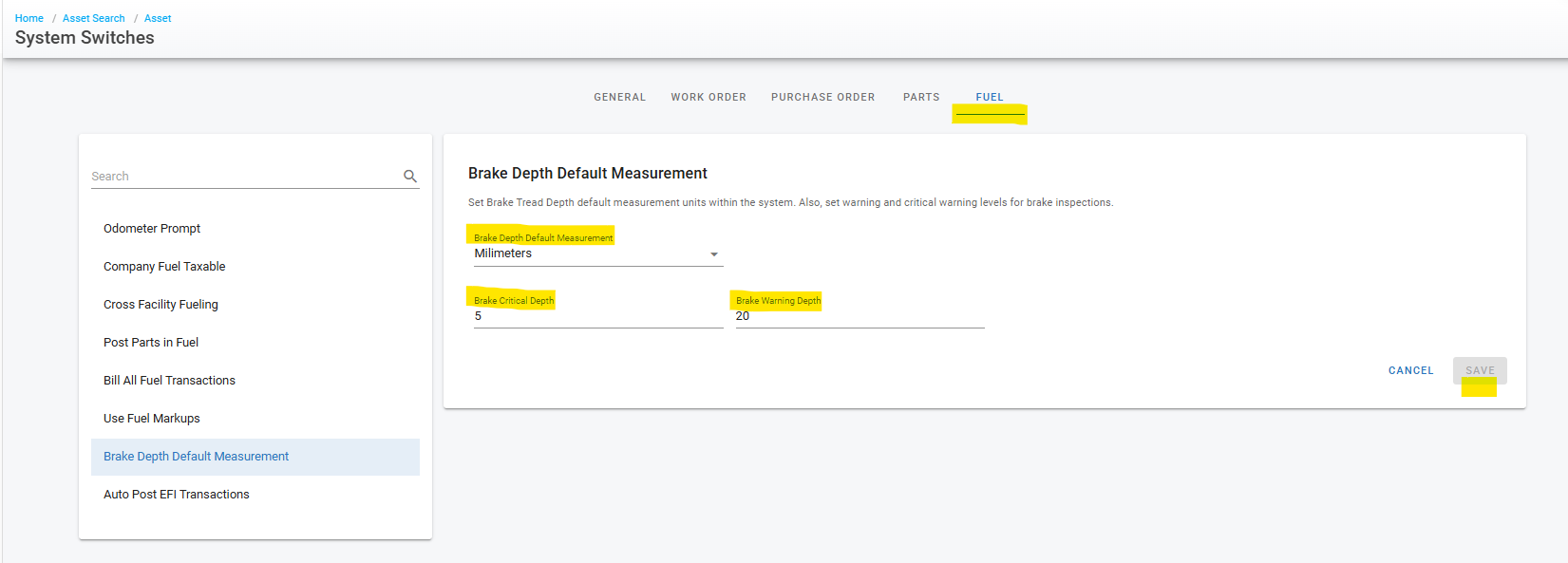Switch to the General tab
Image resolution: width=1568 pixels, height=563 pixels.
(619, 97)
